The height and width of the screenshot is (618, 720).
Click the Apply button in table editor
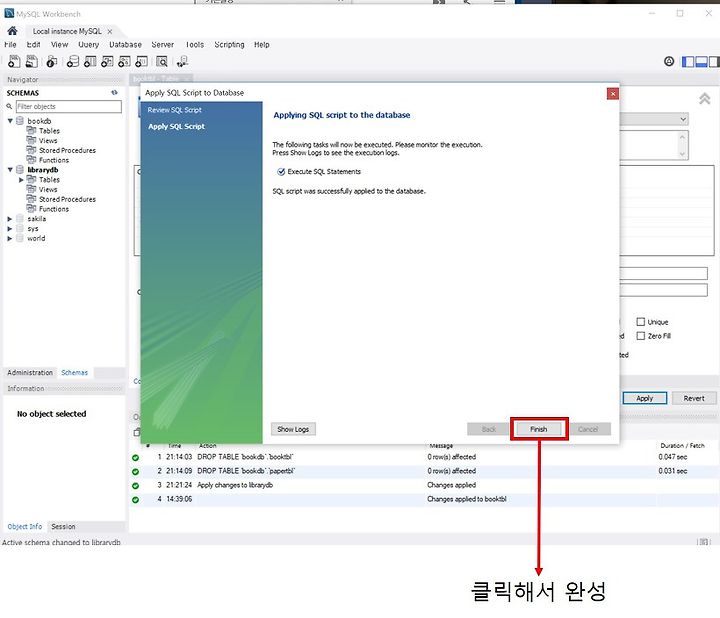pyautogui.click(x=645, y=398)
